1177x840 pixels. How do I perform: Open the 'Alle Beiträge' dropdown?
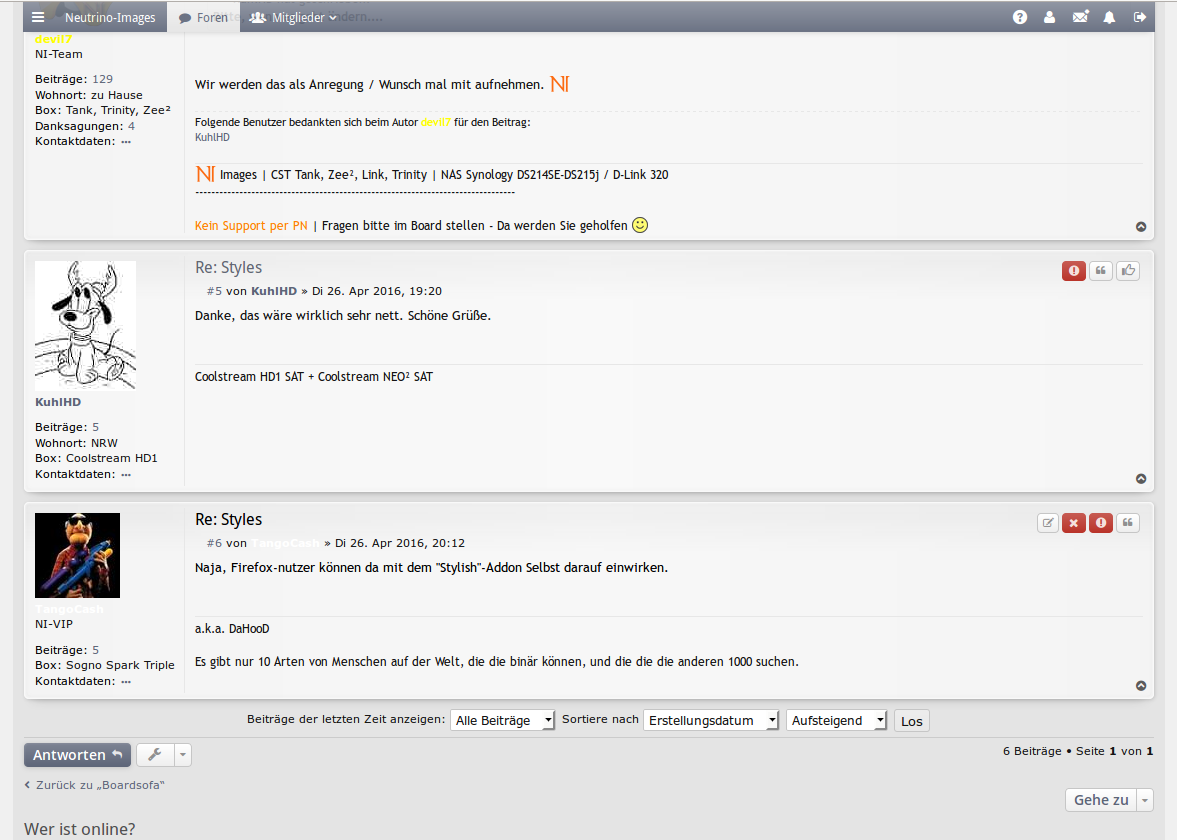(502, 720)
